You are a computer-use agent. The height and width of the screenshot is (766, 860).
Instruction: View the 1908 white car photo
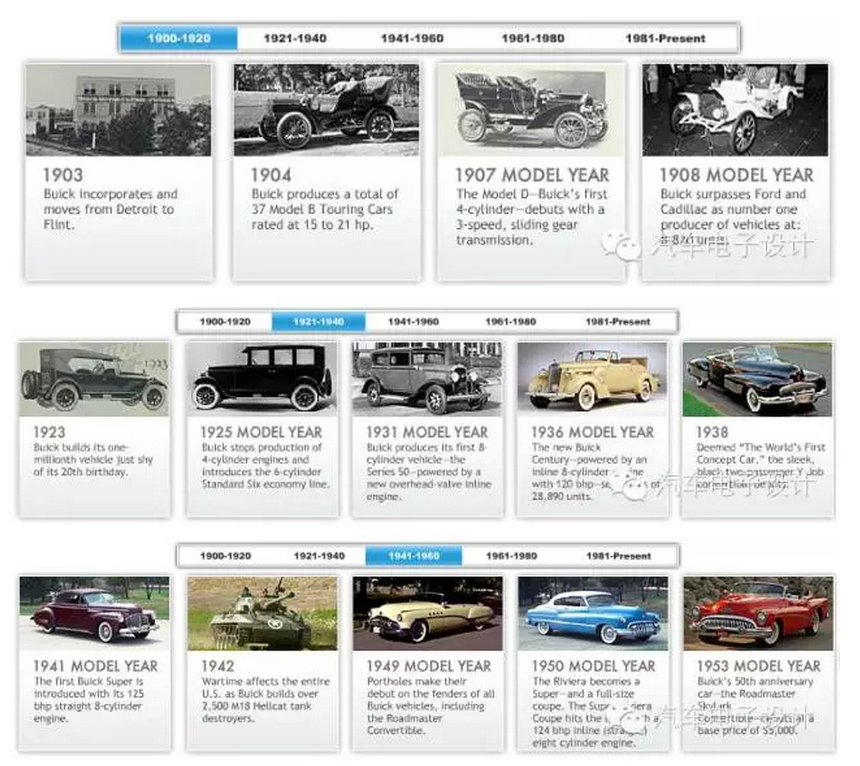[735, 110]
